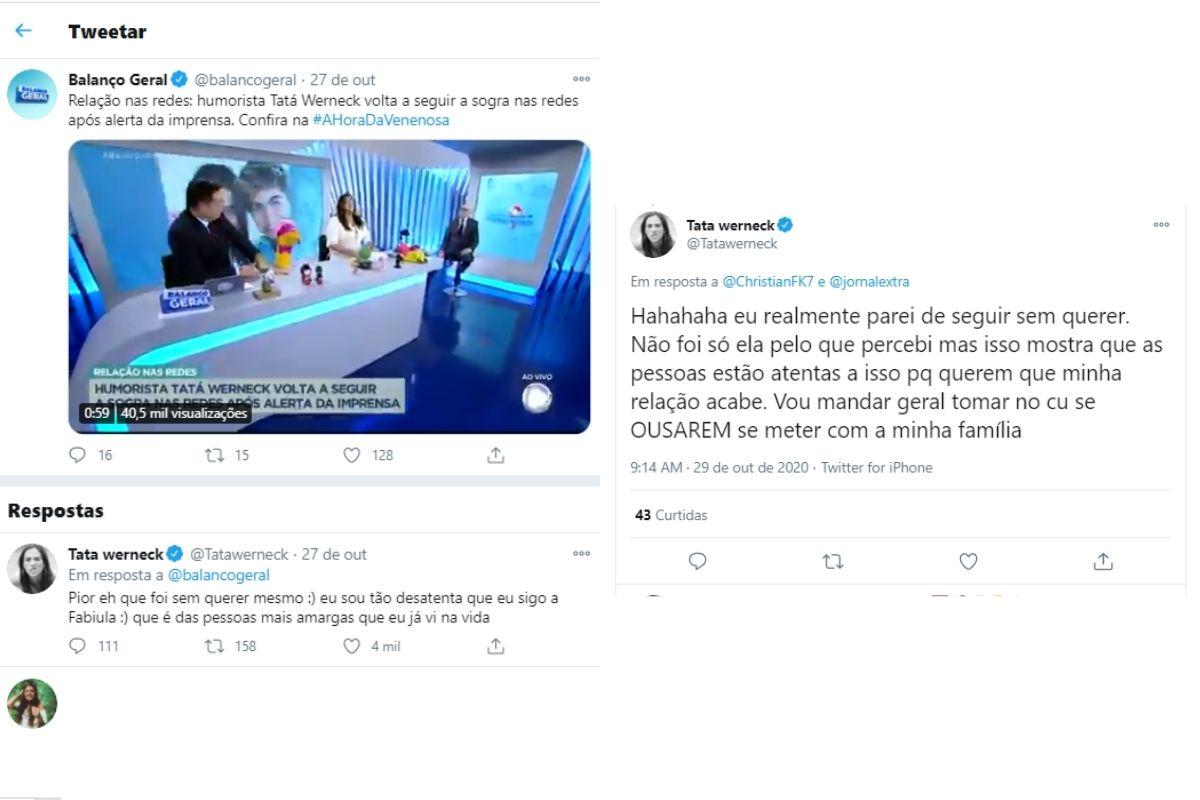Open more options on the standalone Tata Werneck tweet
This screenshot has height=800, width=1200.
pyautogui.click(x=1161, y=225)
